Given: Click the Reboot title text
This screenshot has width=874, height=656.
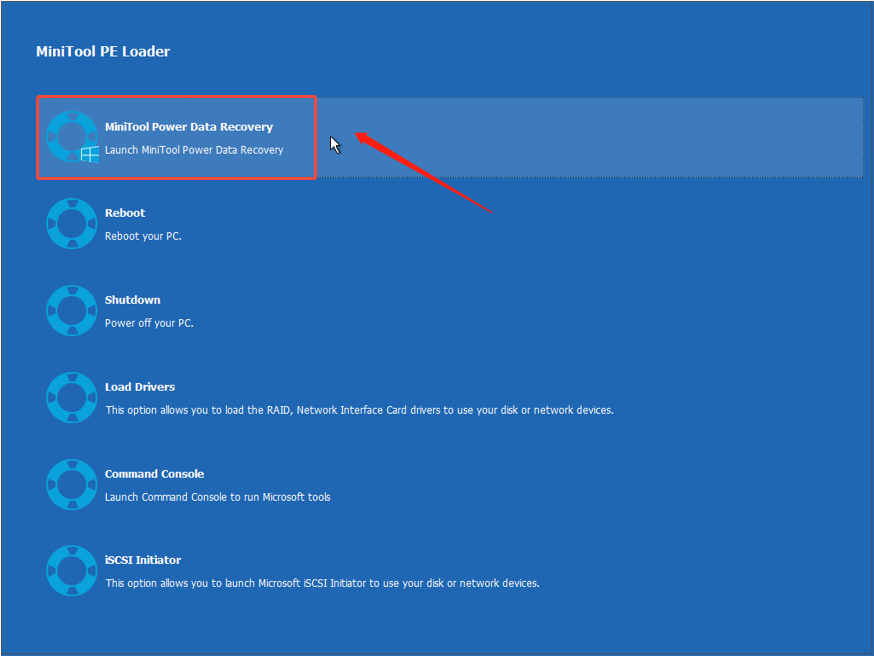Looking at the screenshot, I should (x=125, y=212).
